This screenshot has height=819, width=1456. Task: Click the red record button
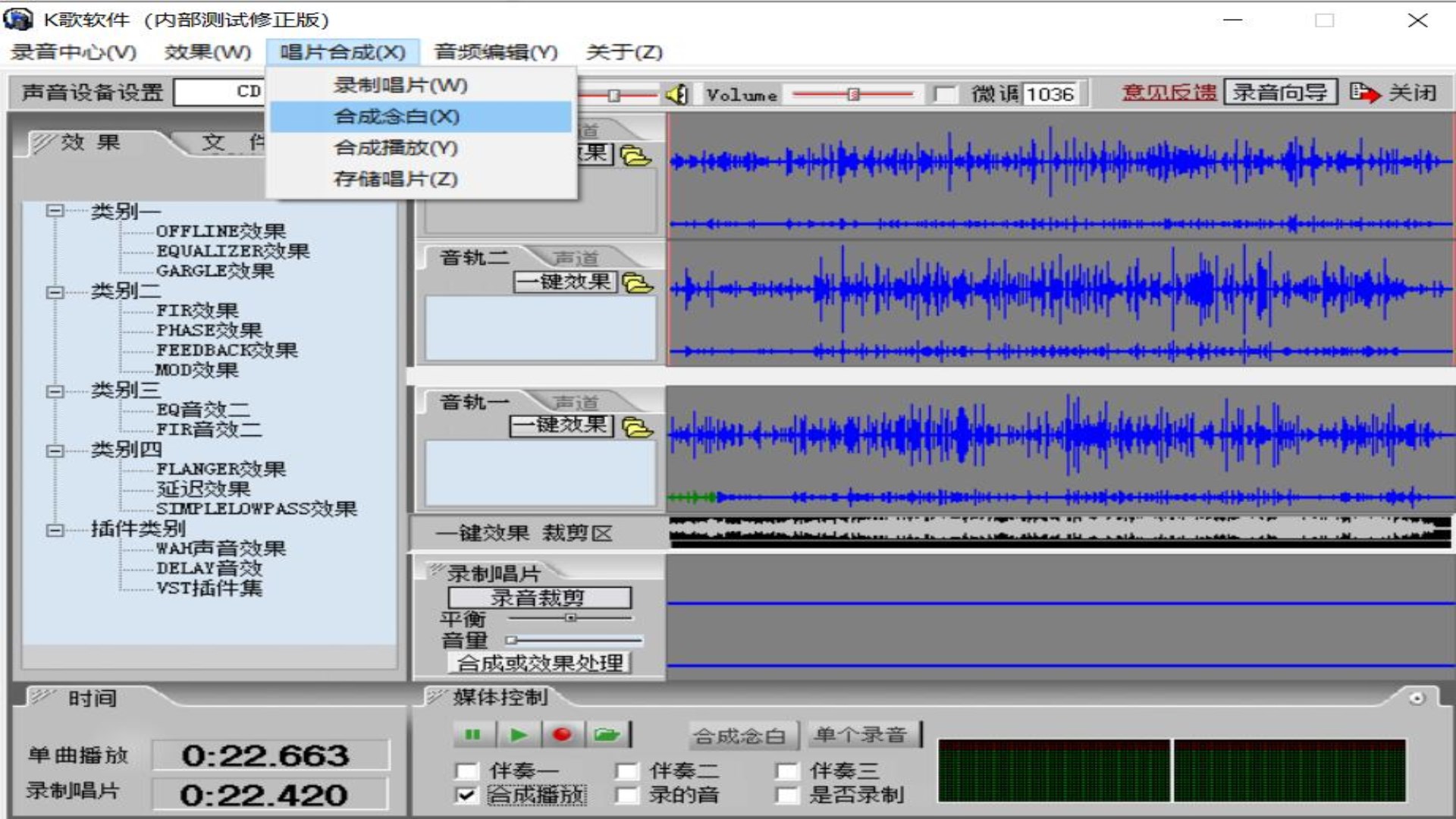562,734
